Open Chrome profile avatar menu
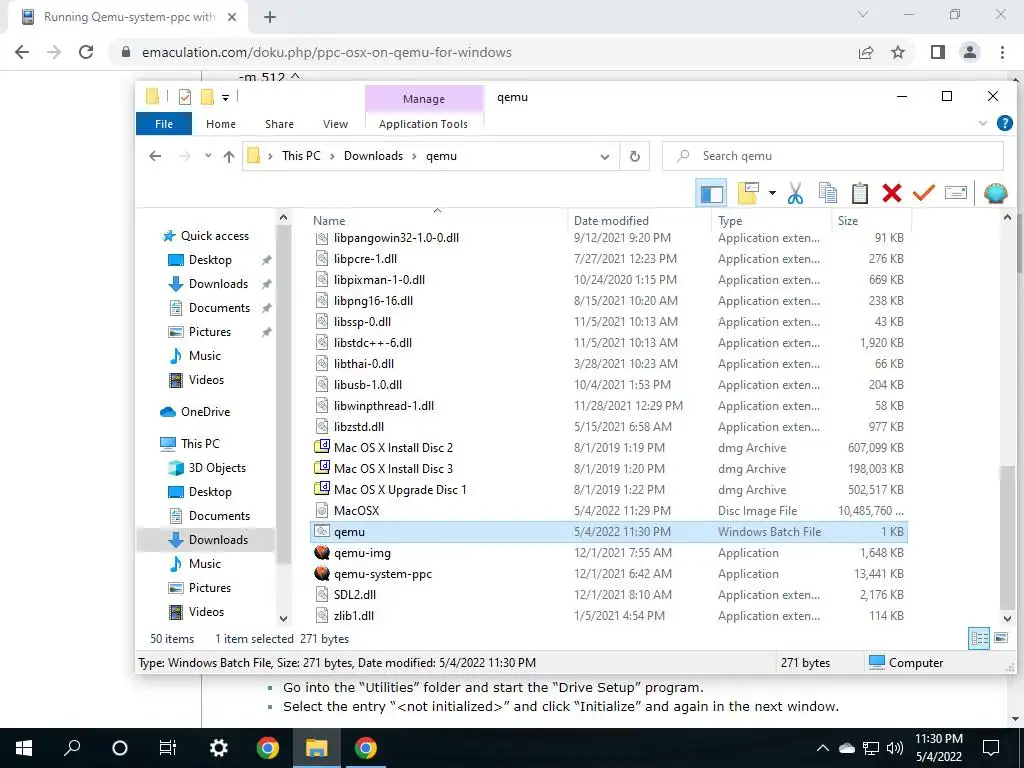1024x768 pixels. point(970,52)
